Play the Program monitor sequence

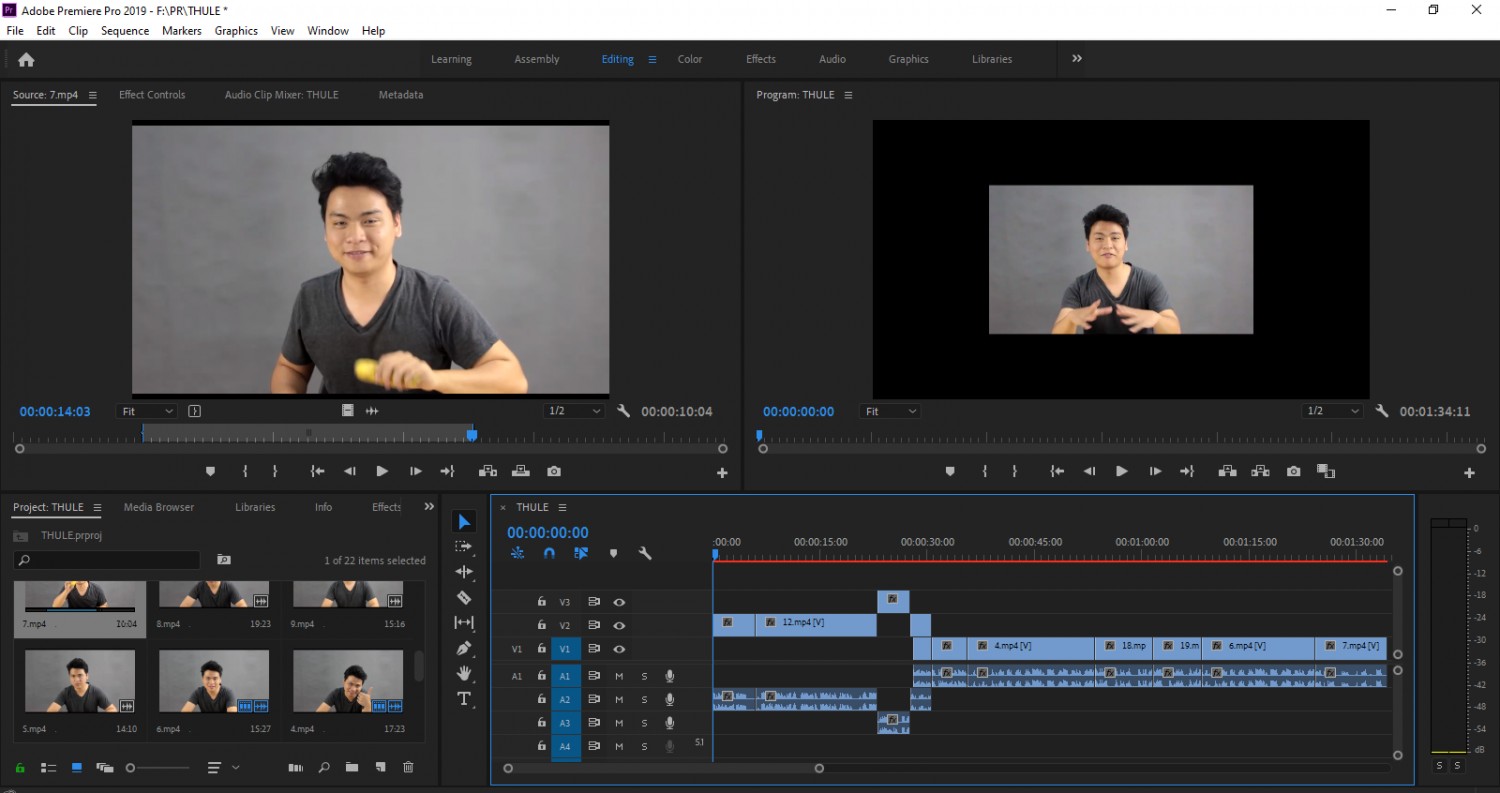click(1122, 471)
